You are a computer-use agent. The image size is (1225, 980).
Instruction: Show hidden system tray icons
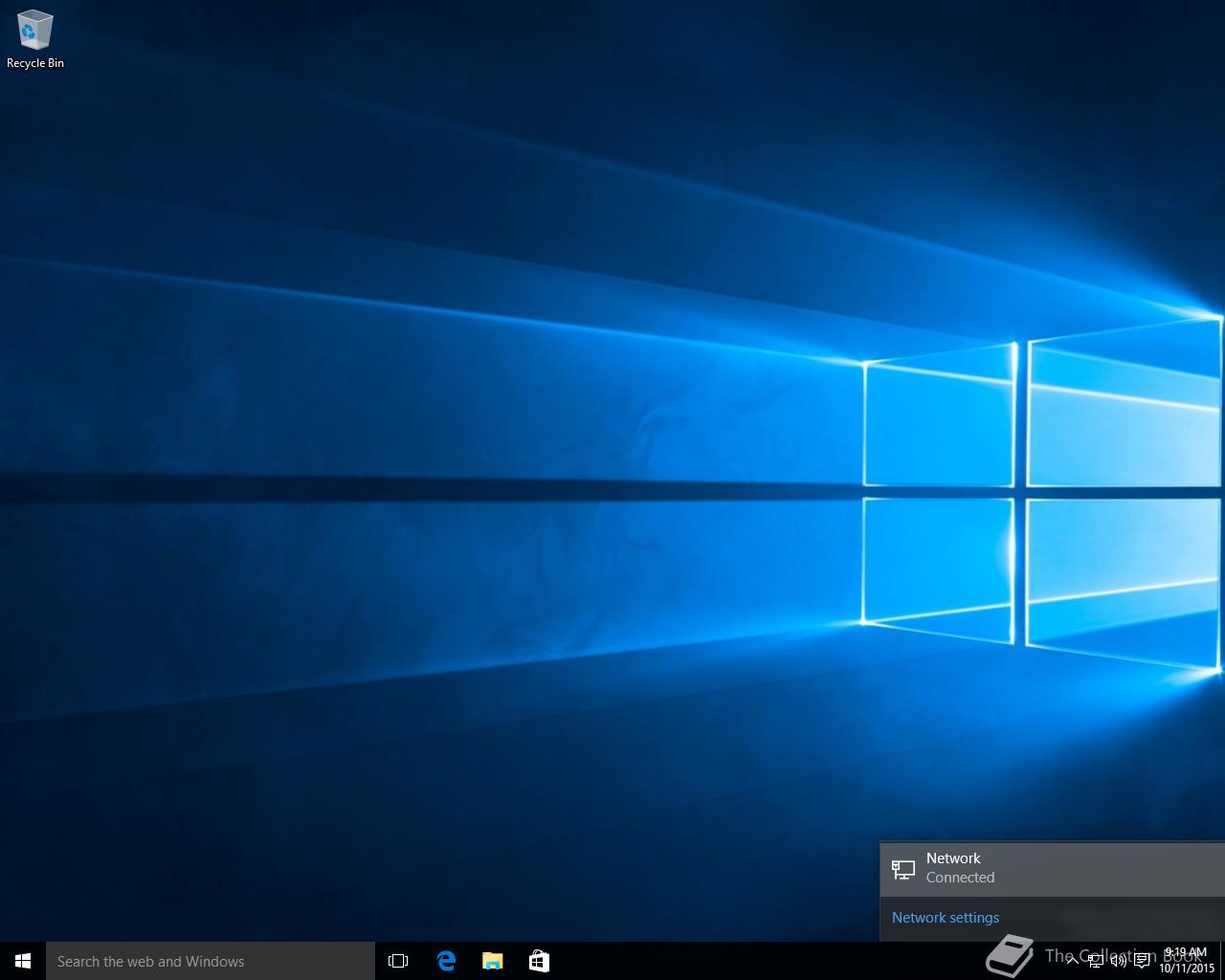point(1072,961)
